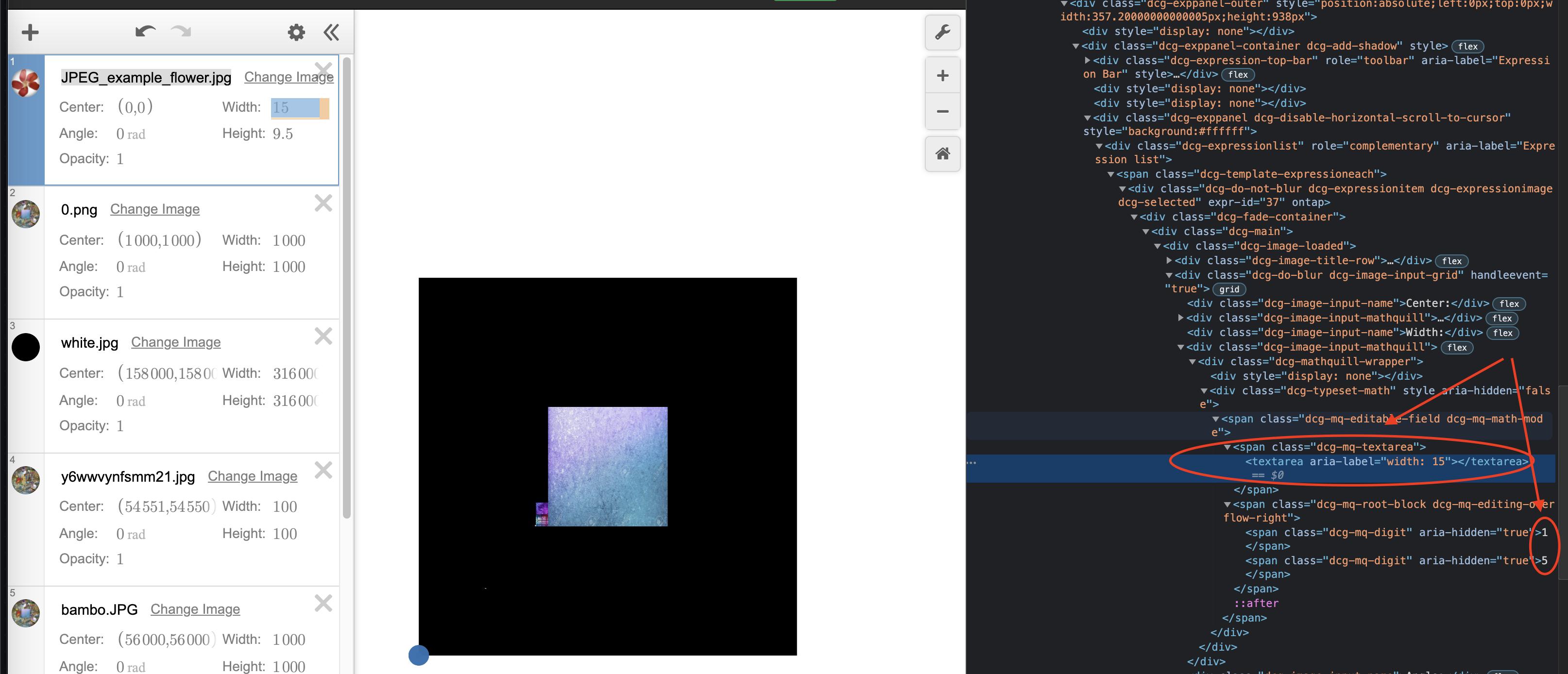Toggle visibility of flower image icon
Screen dimensions: 1568x674
pyautogui.click(x=26, y=82)
